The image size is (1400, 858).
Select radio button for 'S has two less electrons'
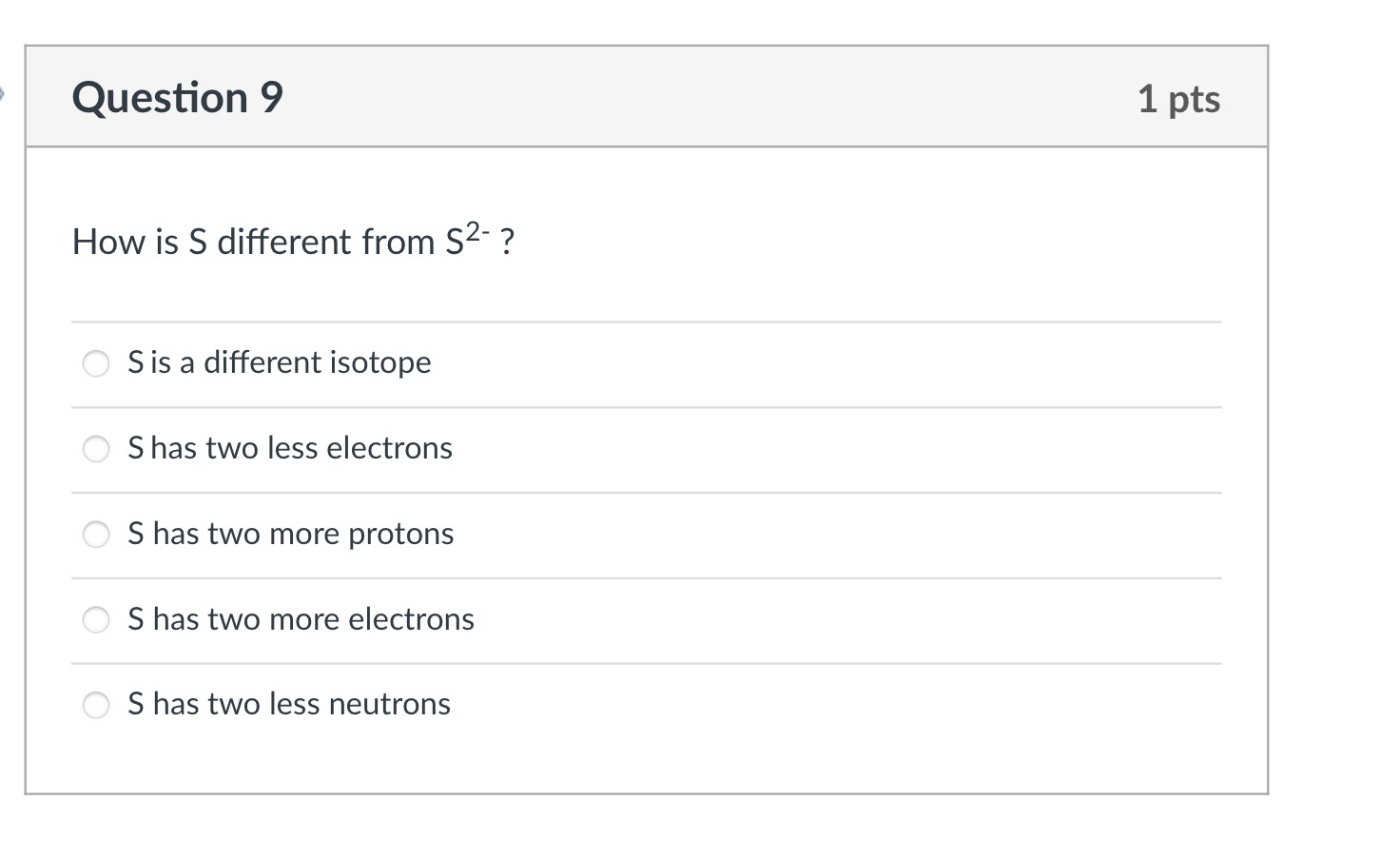tap(96, 448)
